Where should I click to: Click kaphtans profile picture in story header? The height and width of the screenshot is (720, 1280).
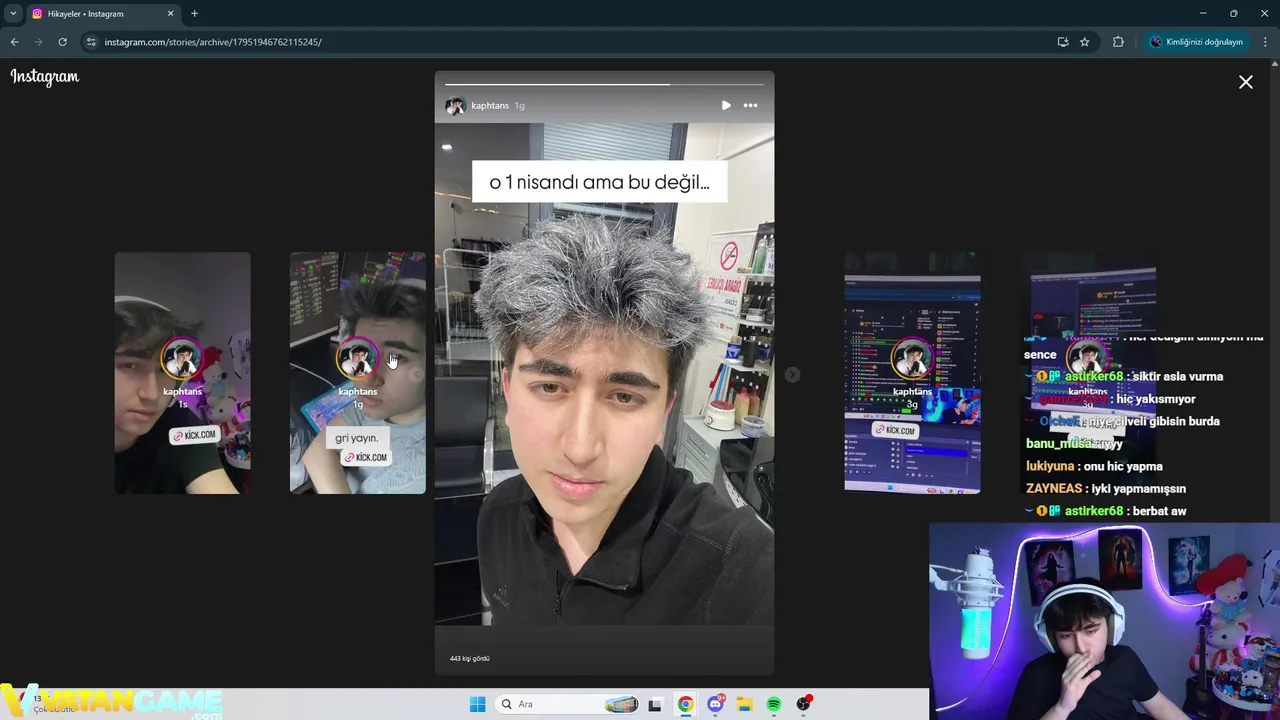pyautogui.click(x=455, y=105)
